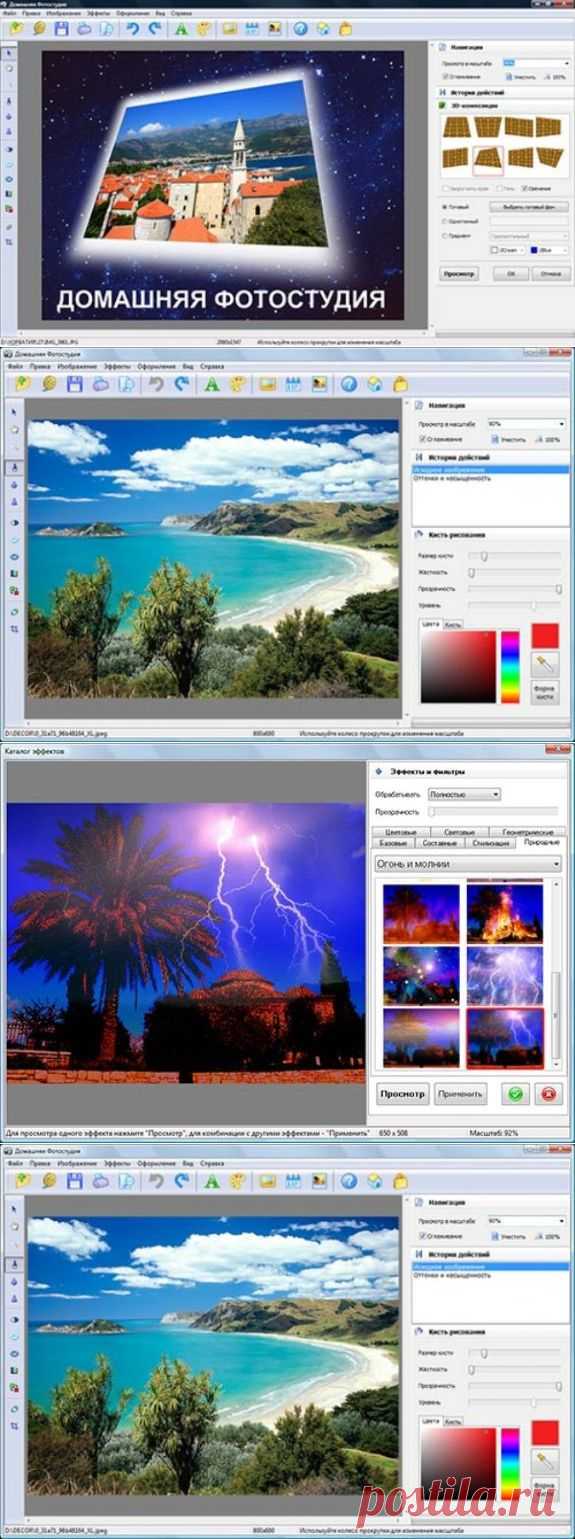
Task: Click rainbow hue strip in fully visible beach window
Action: 510,667
